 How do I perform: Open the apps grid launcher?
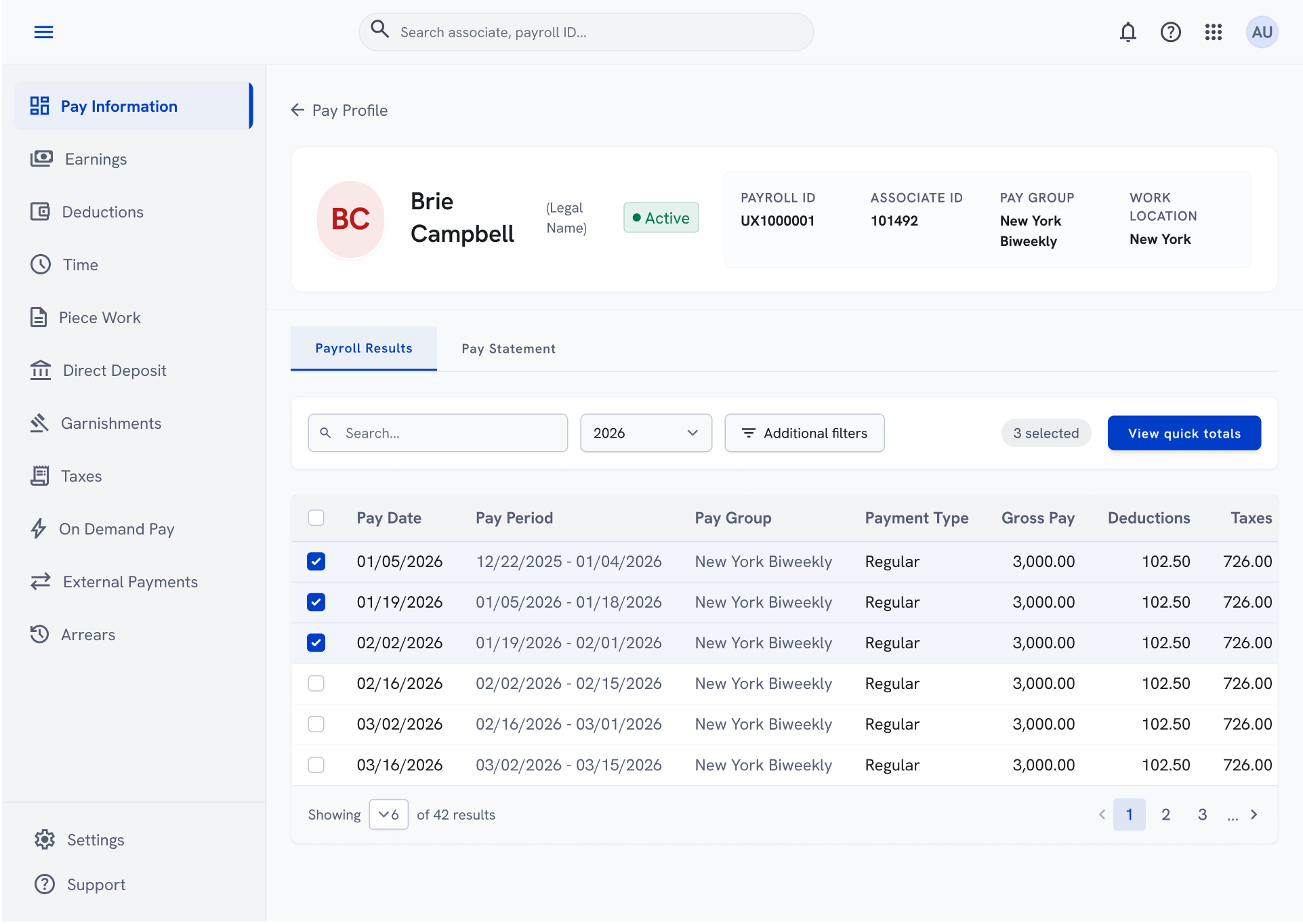(1213, 32)
